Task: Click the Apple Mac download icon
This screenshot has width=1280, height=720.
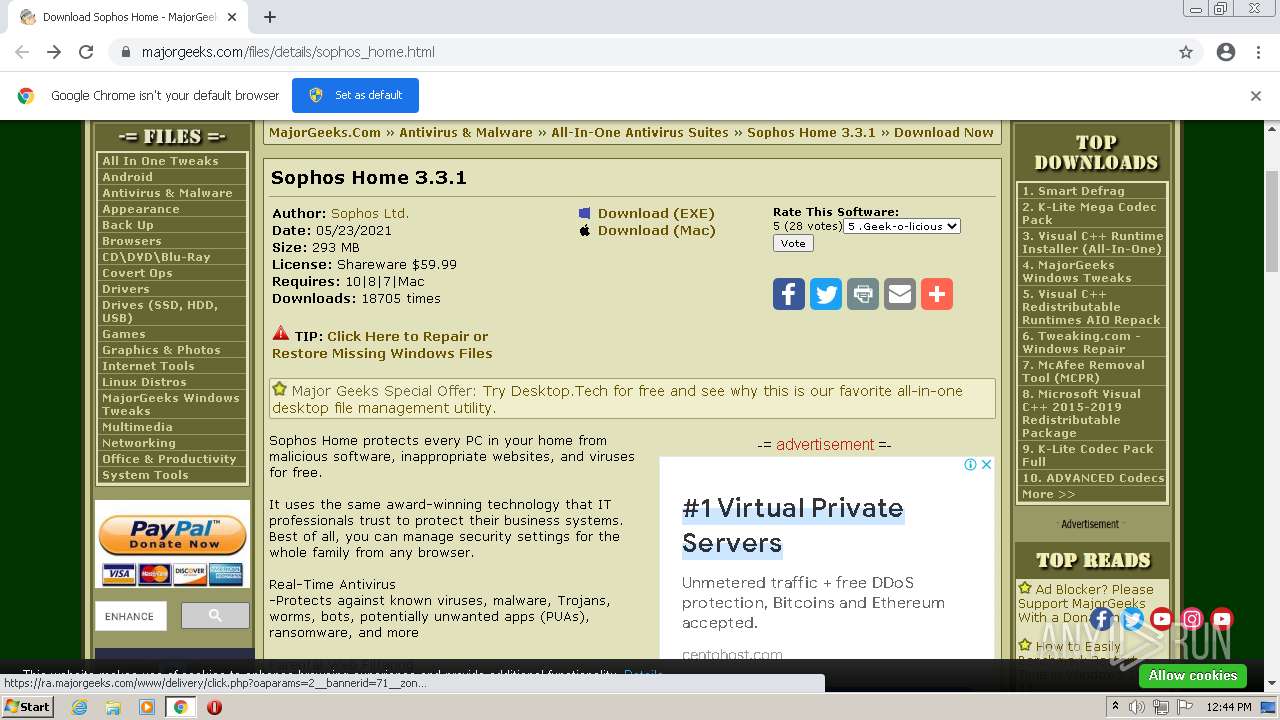Action: pyautogui.click(x=585, y=230)
